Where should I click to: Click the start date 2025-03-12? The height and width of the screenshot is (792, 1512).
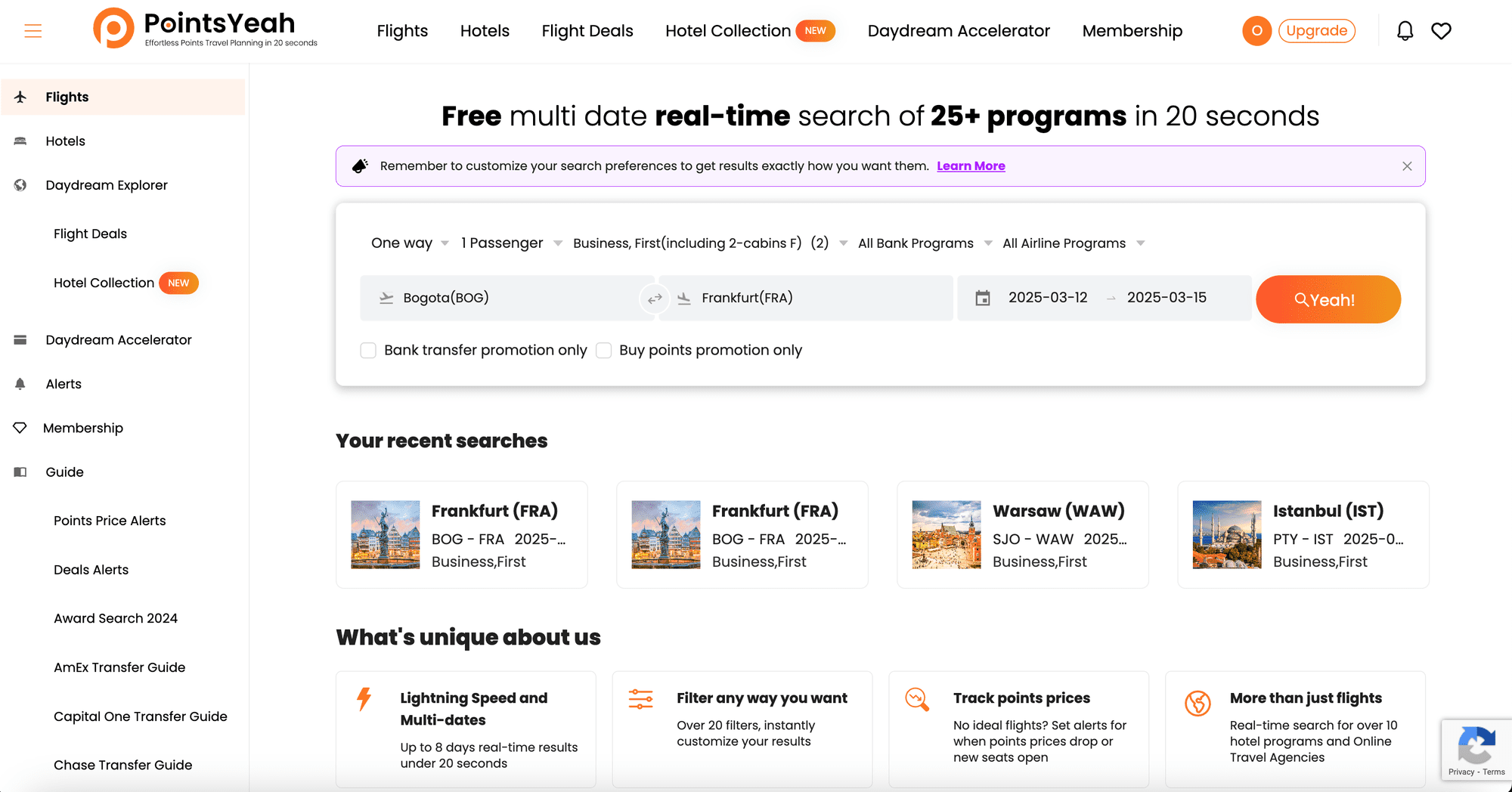coord(1048,298)
